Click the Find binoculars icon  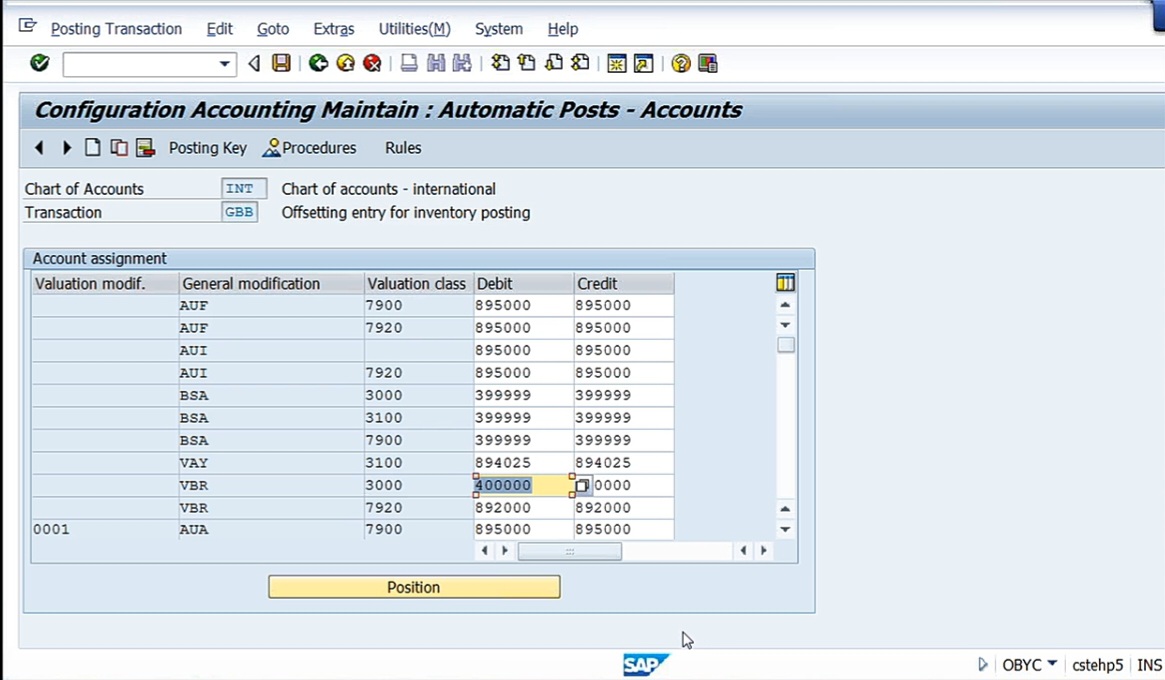click(x=435, y=63)
